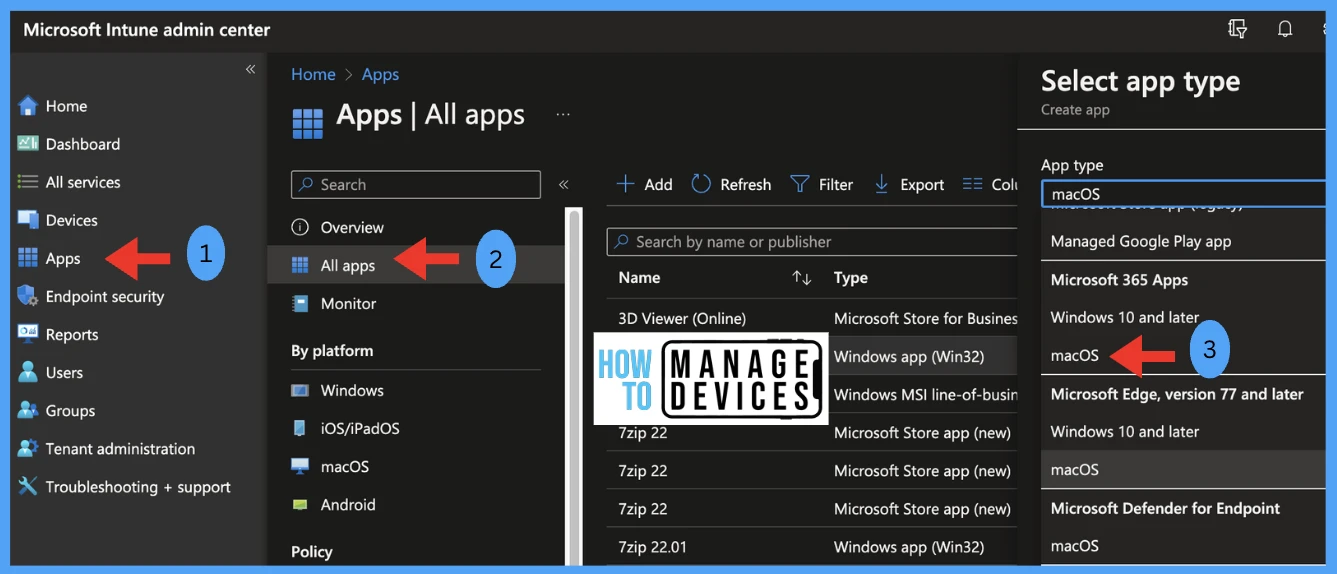Click the Add button
The image size is (1337, 574).
pos(644,184)
